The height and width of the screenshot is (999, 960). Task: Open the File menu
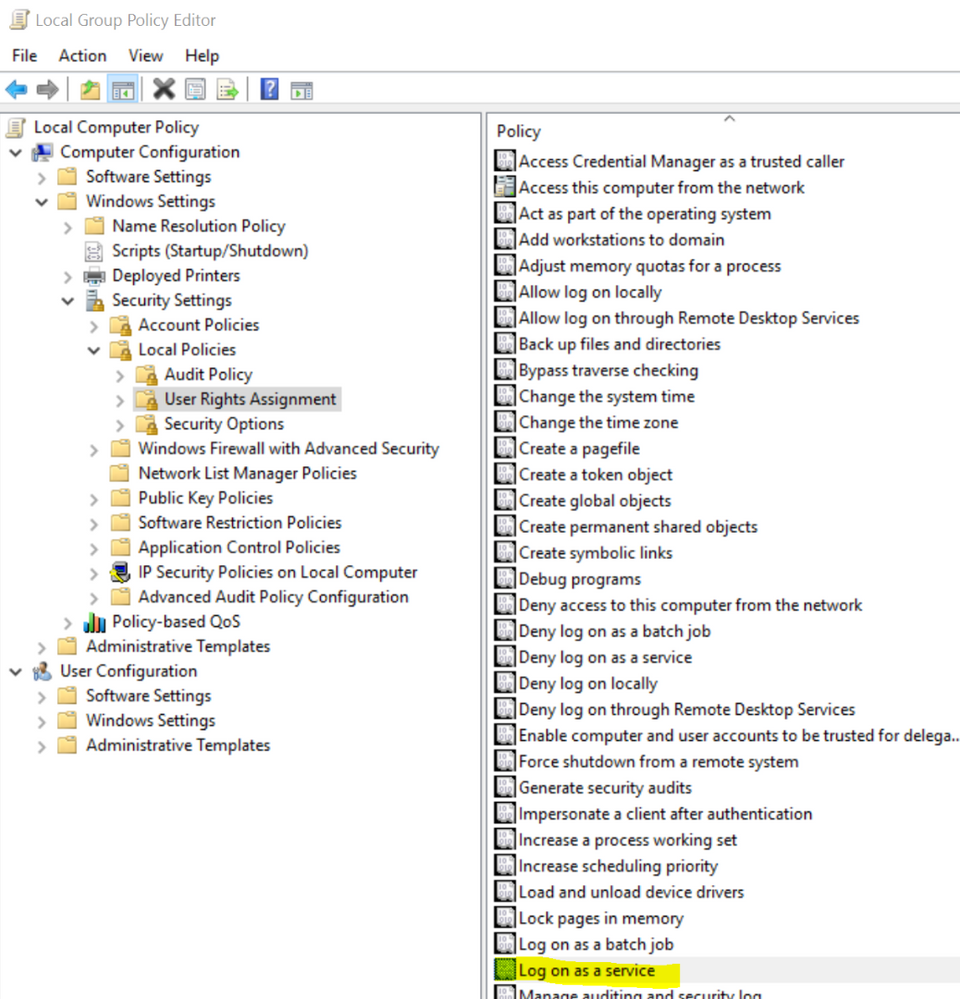click(x=23, y=55)
